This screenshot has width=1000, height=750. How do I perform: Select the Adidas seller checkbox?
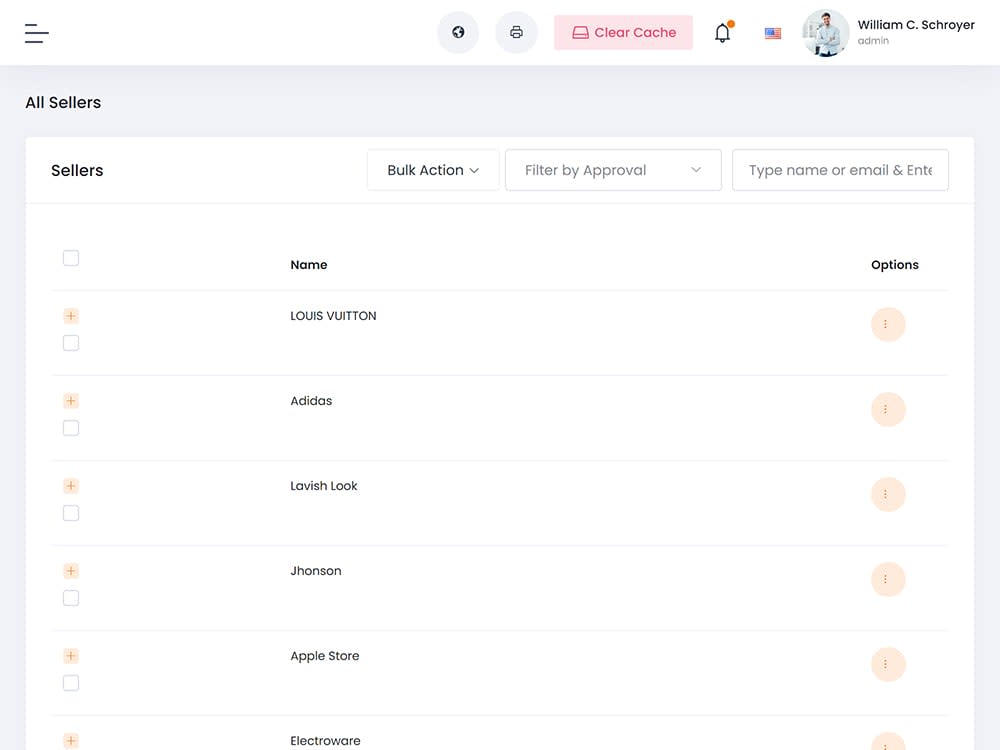71,428
